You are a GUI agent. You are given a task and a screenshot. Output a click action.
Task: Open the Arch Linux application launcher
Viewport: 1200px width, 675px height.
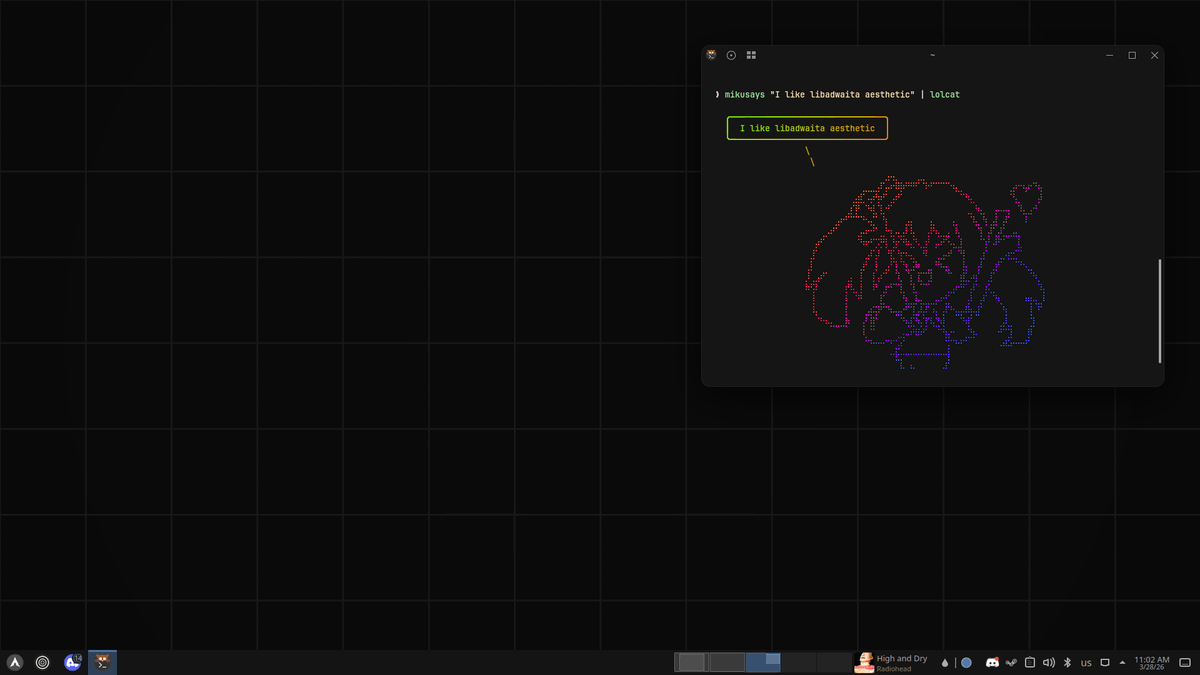pos(15,662)
